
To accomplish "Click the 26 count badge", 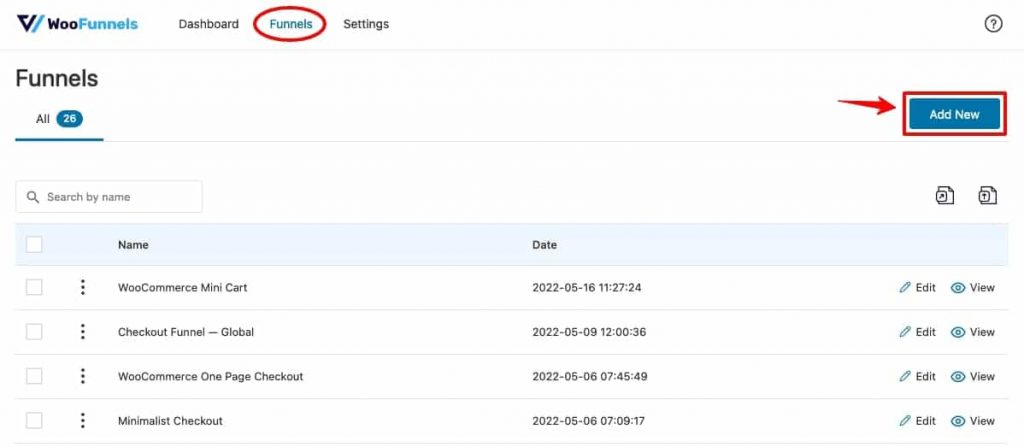I will (69, 119).
